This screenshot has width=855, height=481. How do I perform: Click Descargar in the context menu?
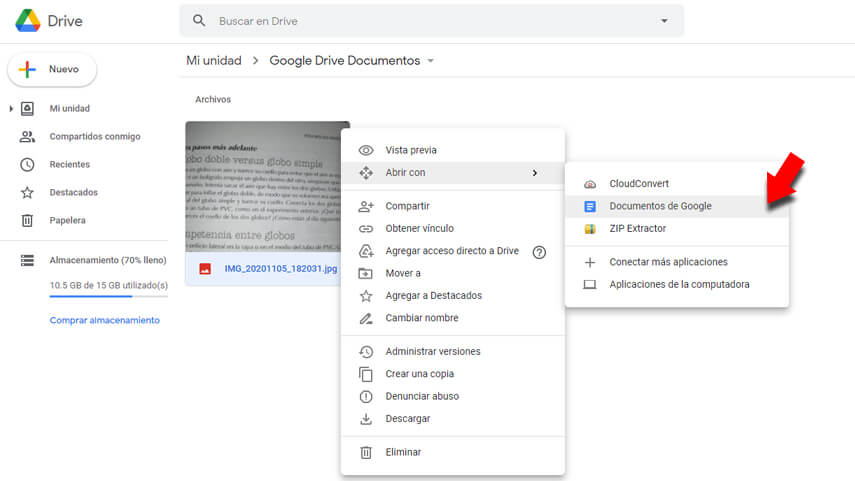pyautogui.click(x=407, y=419)
